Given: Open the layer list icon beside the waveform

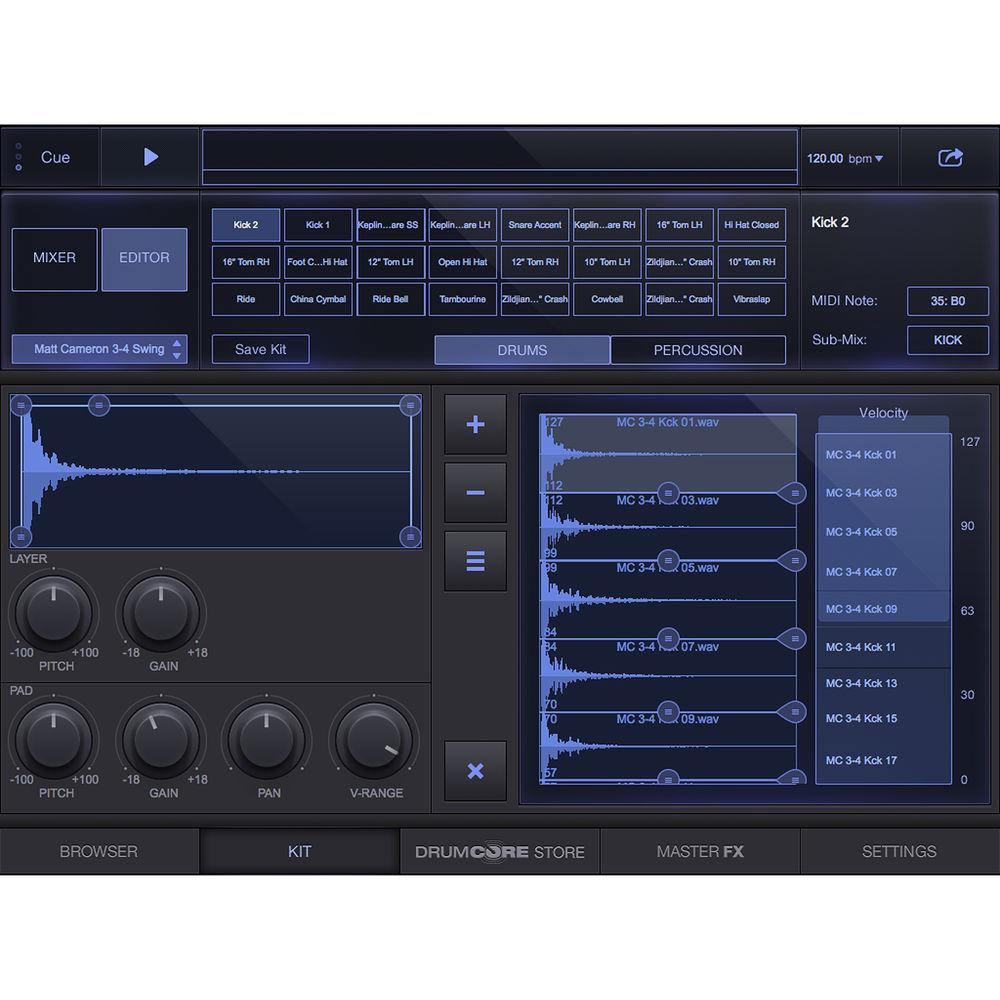Looking at the screenshot, I should click(x=475, y=560).
